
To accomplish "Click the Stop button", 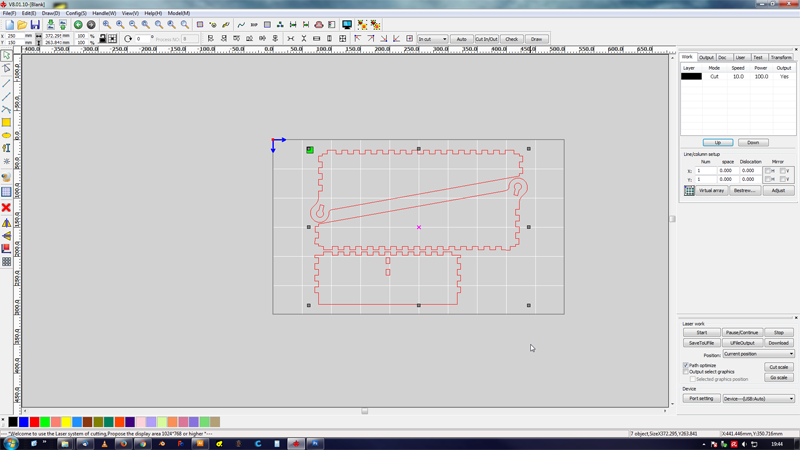I will pyautogui.click(x=779, y=333).
